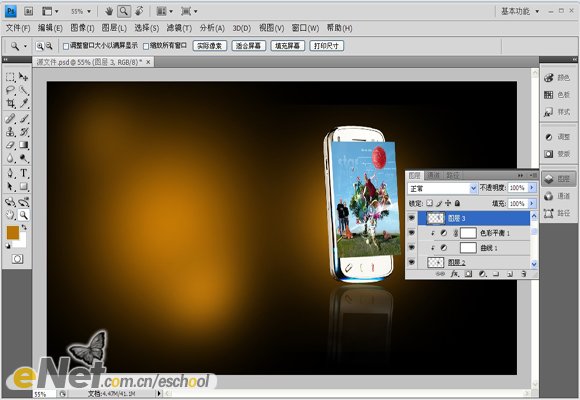
Task: Open the arrange documents dropdown
Action: [165, 11]
